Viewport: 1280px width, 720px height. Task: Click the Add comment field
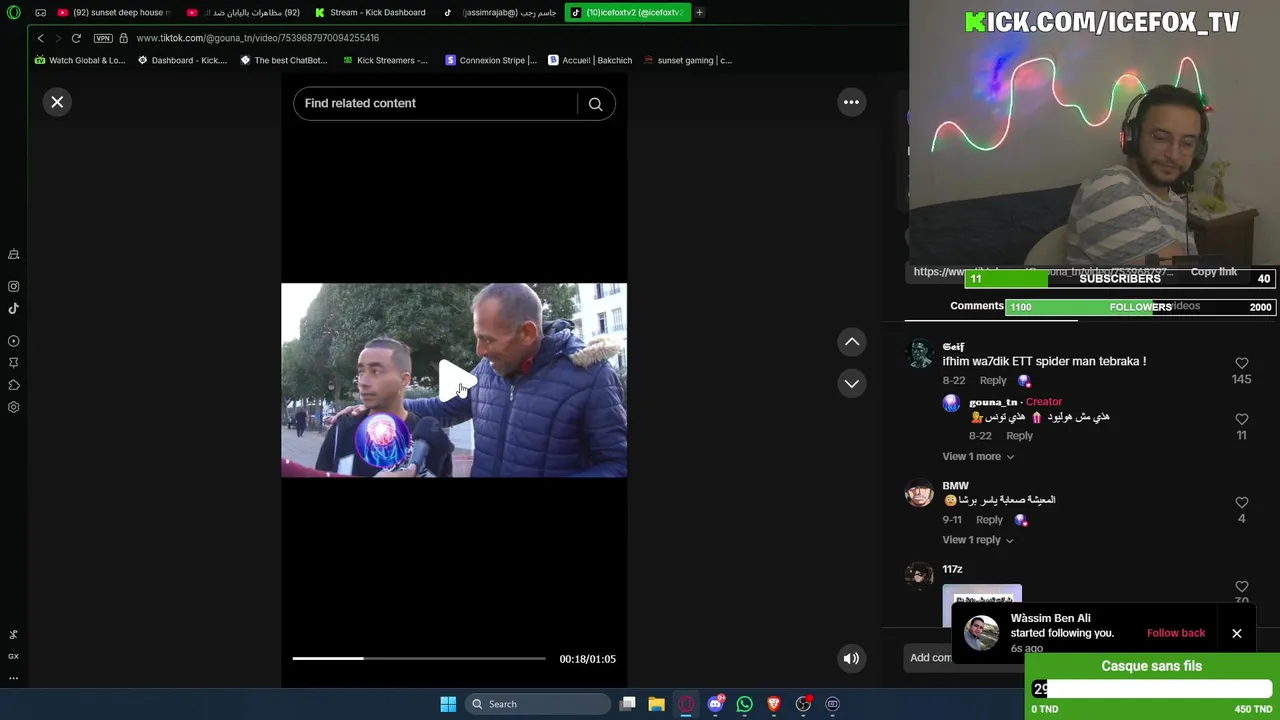click(930, 657)
